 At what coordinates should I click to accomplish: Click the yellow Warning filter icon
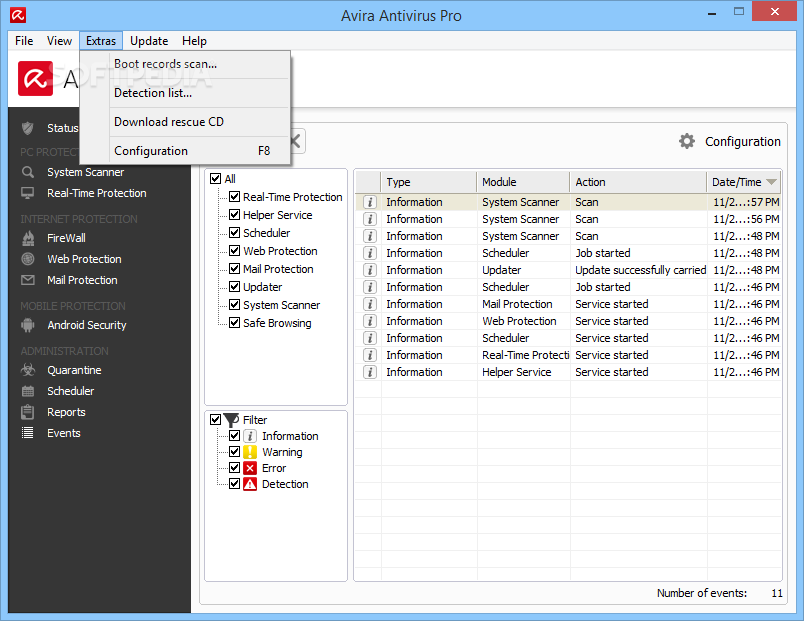click(250, 452)
